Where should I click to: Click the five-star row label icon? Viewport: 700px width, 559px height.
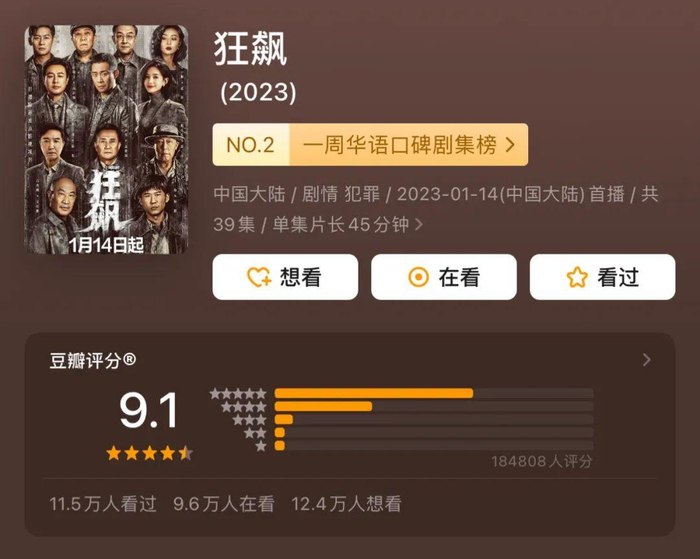point(238,394)
